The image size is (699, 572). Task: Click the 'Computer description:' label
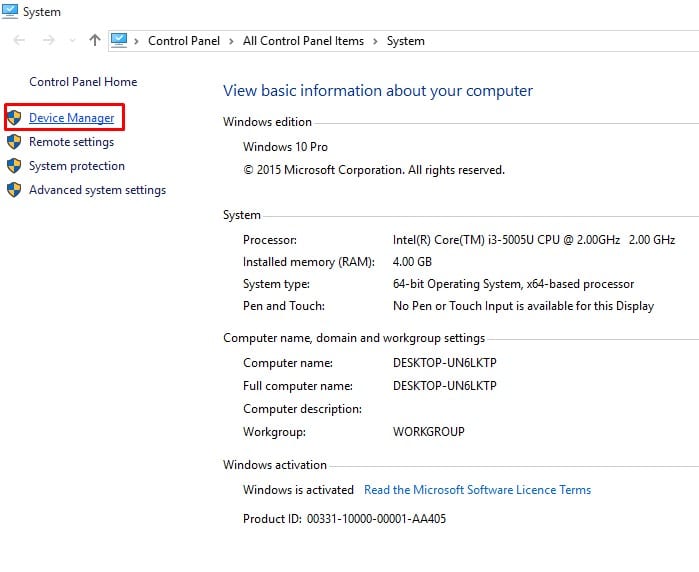point(302,409)
